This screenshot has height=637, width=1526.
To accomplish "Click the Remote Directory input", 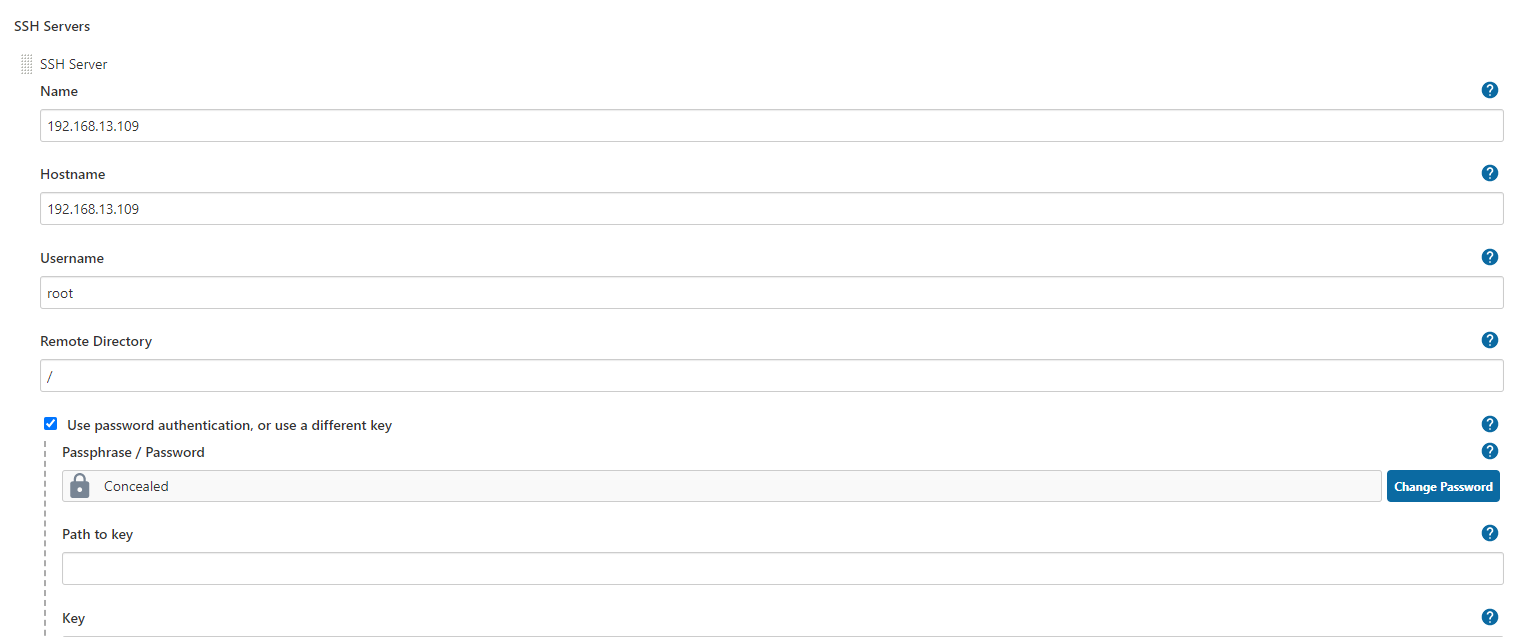I will [771, 376].
